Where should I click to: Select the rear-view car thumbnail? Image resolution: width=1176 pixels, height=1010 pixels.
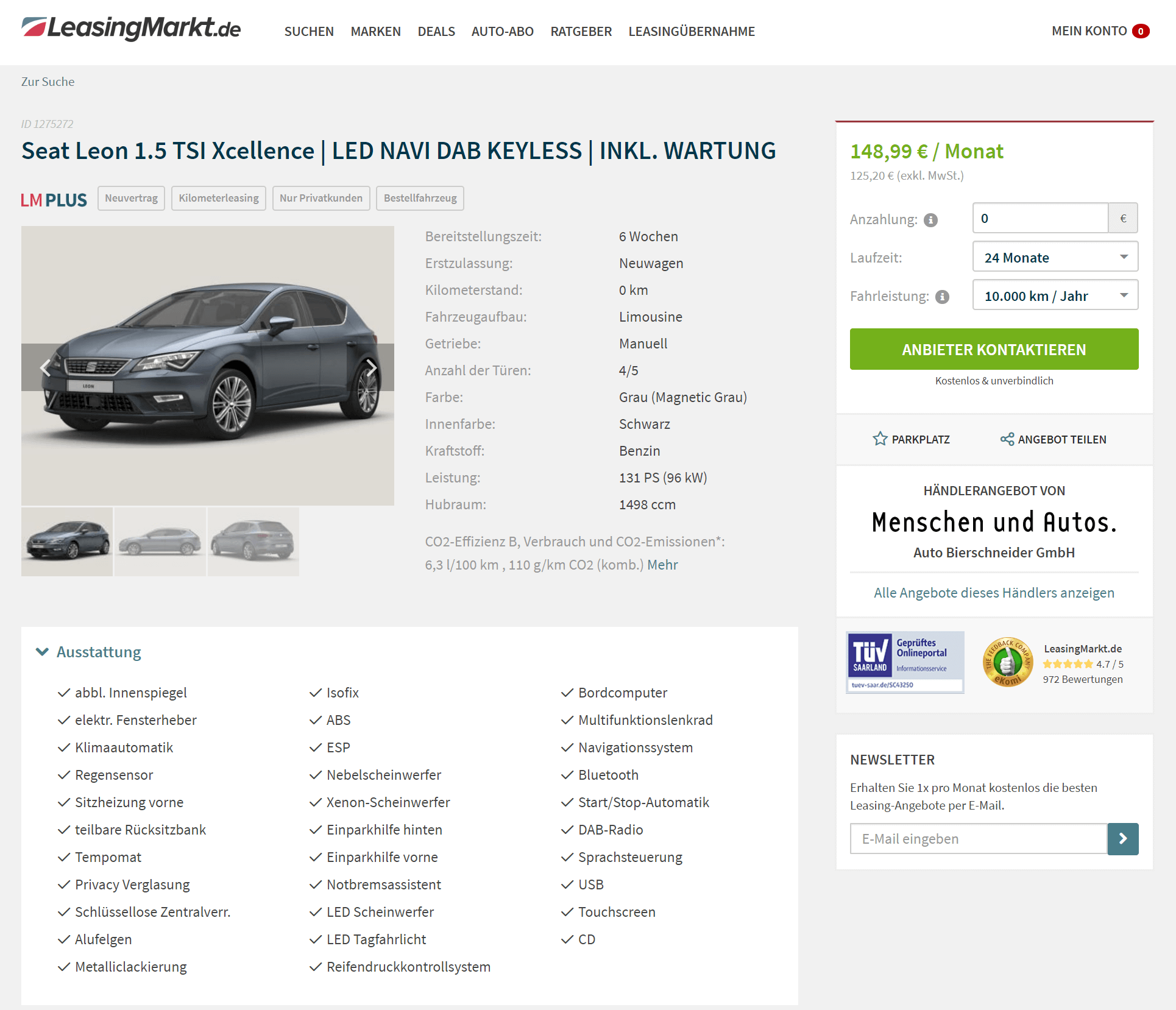253,542
